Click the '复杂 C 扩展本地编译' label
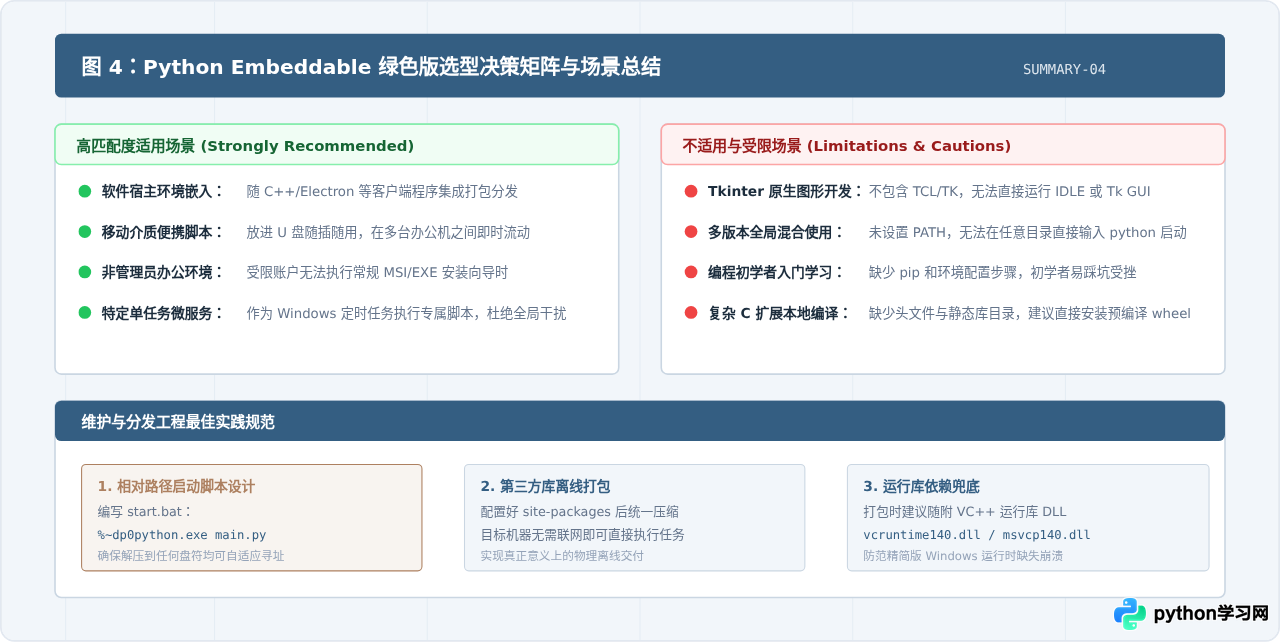The image size is (1280, 642). pos(773,313)
